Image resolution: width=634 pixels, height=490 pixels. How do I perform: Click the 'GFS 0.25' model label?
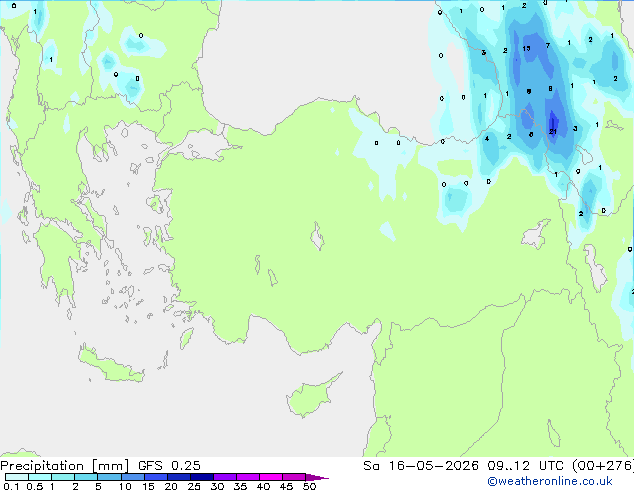[169, 466]
